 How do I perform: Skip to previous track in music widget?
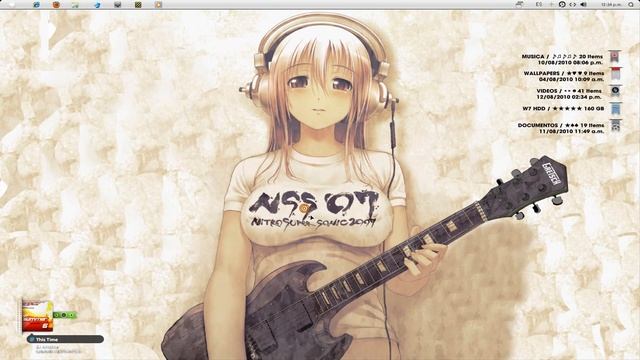(57, 315)
